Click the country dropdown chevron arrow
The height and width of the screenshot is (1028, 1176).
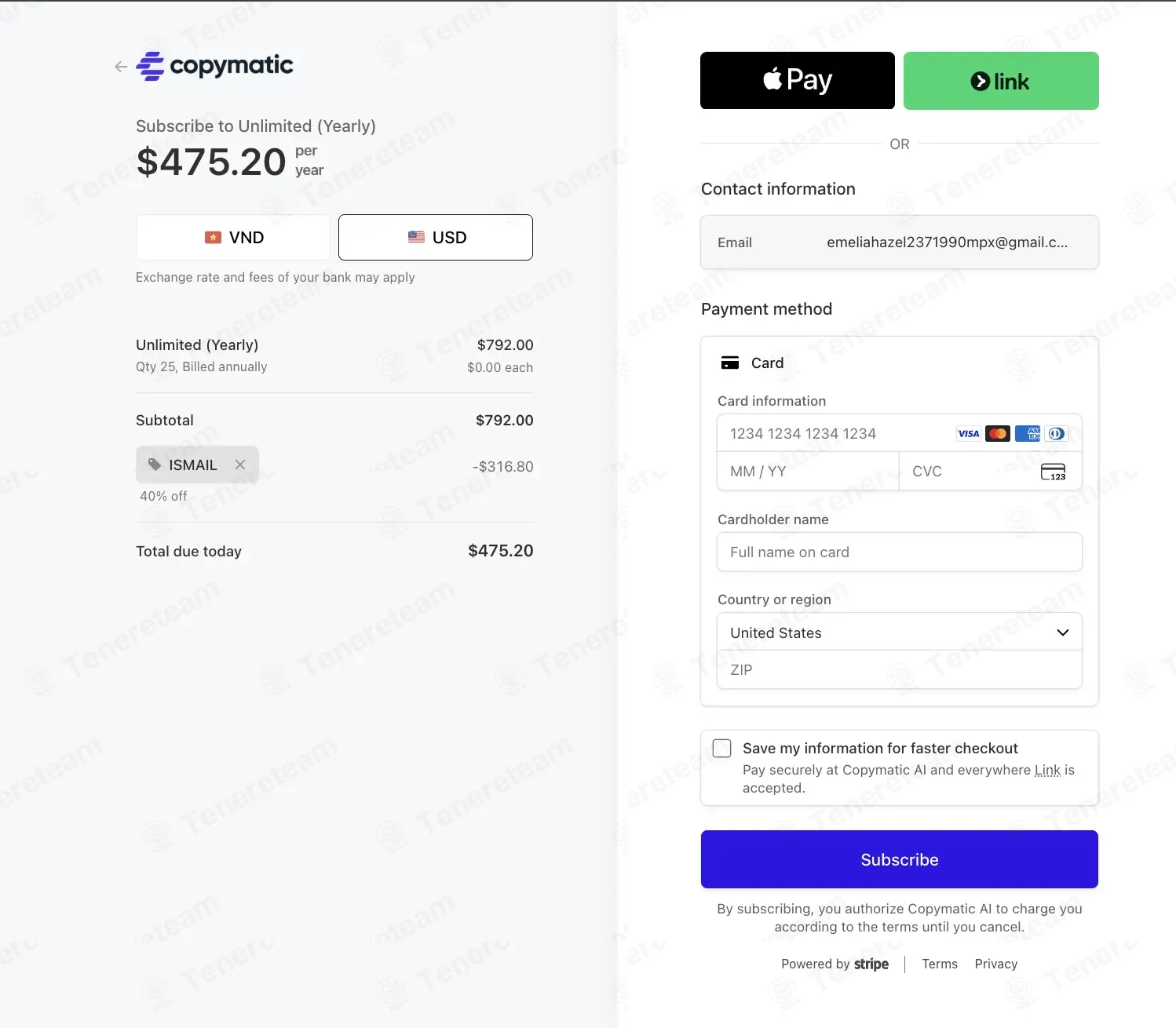[x=1063, y=632]
